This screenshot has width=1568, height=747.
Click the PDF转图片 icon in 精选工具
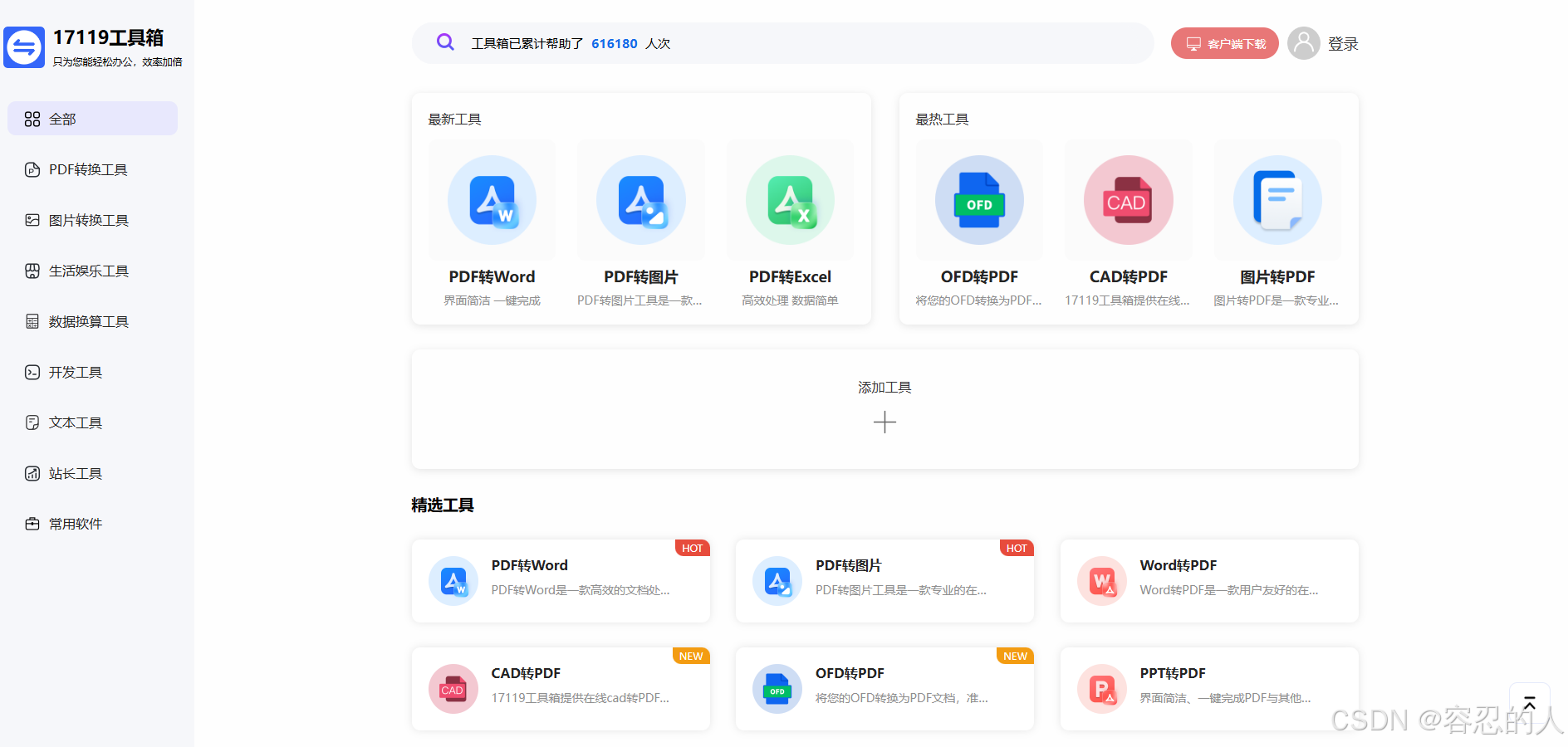tap(777, 581)
